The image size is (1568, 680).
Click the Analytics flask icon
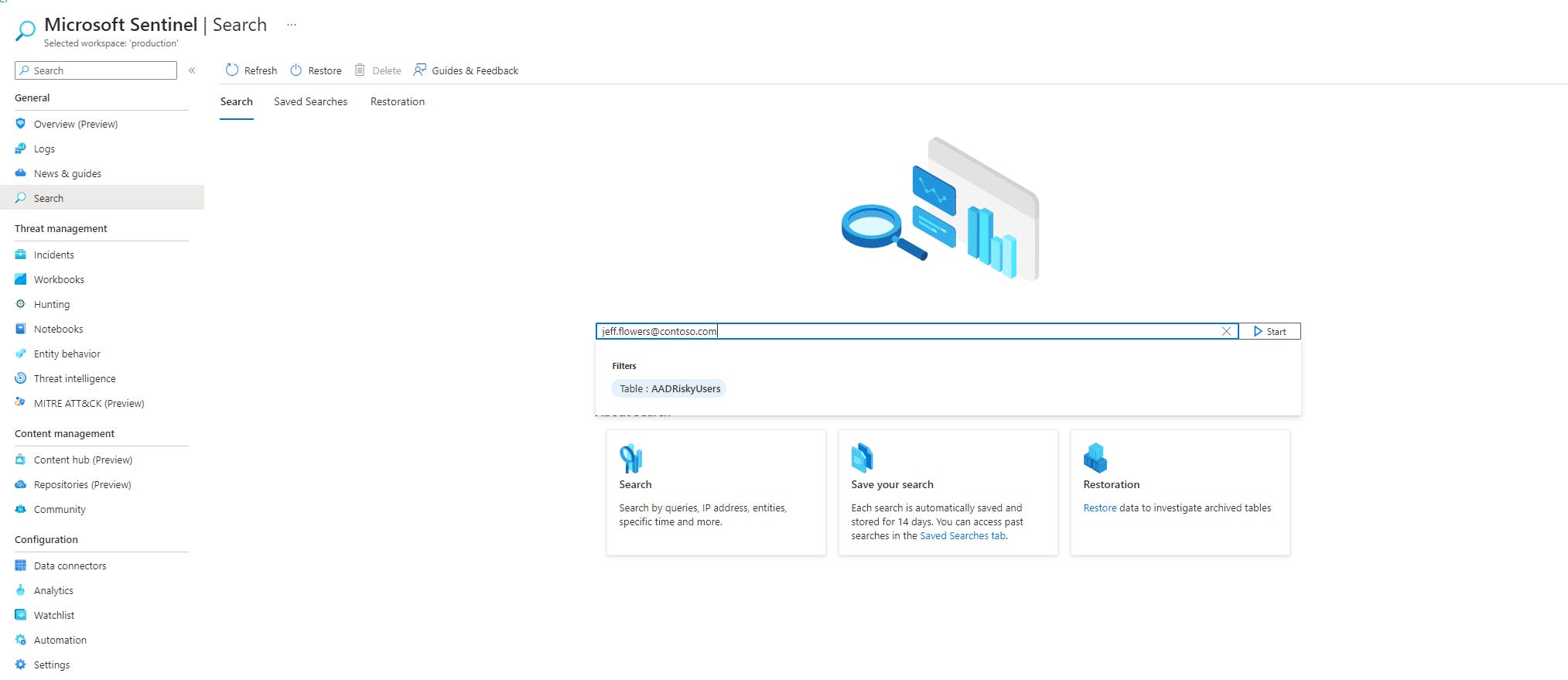coord(21,590)
